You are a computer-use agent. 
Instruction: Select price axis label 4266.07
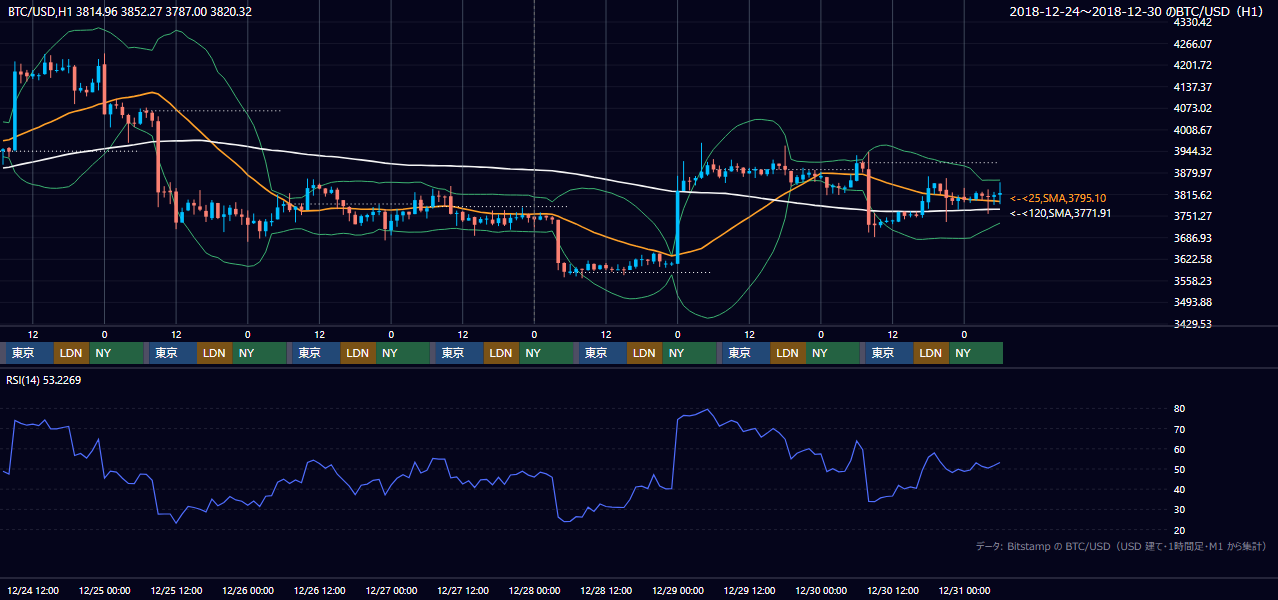click(x=1192, y=44)
